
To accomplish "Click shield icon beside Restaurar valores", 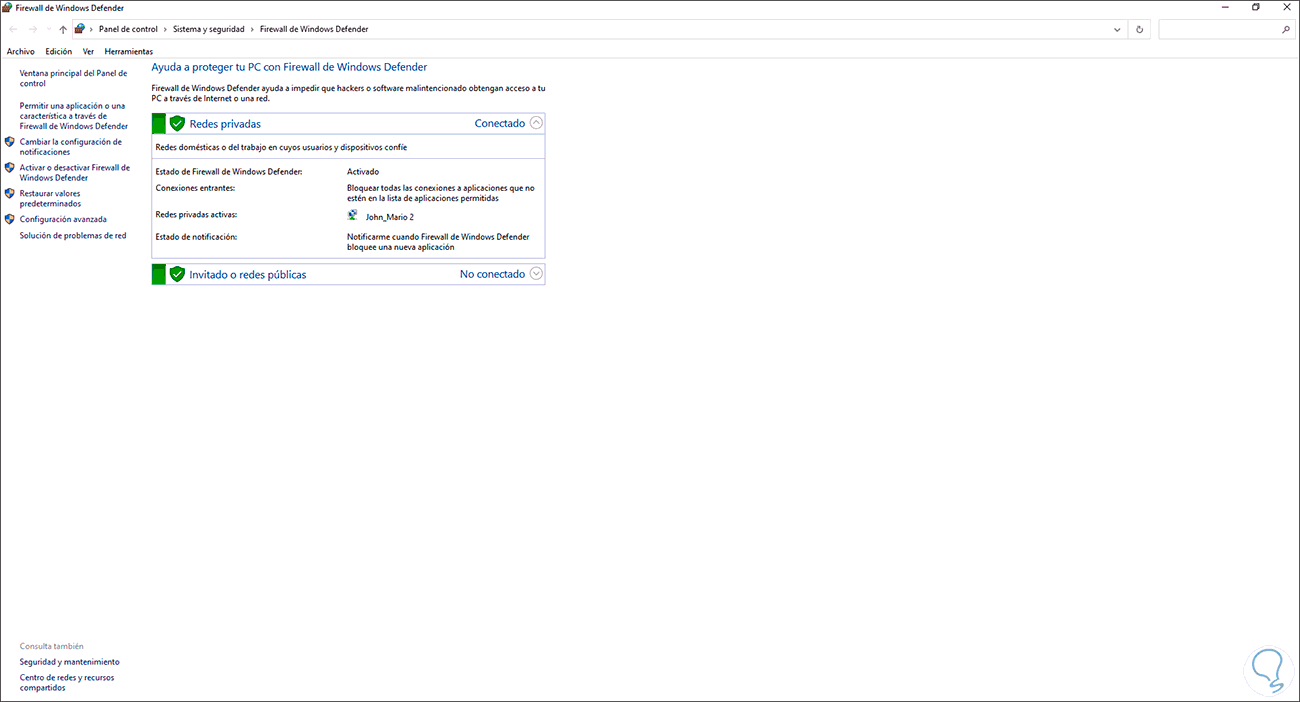I will [10, 193].
